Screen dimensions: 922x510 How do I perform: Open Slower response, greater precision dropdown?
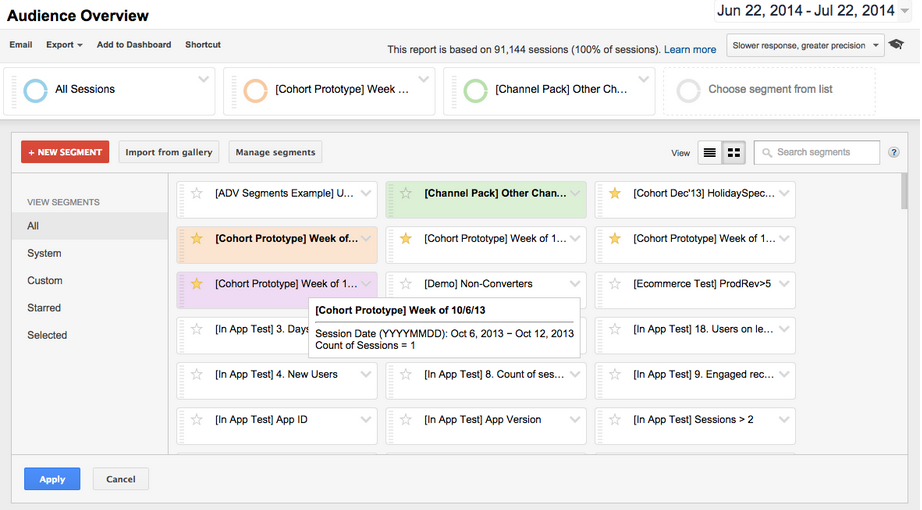pos(805,45)
